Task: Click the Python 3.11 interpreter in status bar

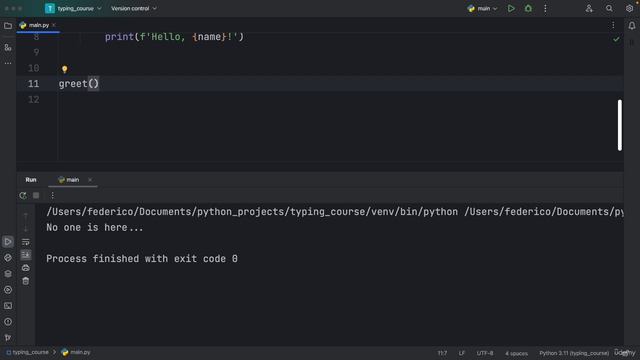Action: pos(573,353)
